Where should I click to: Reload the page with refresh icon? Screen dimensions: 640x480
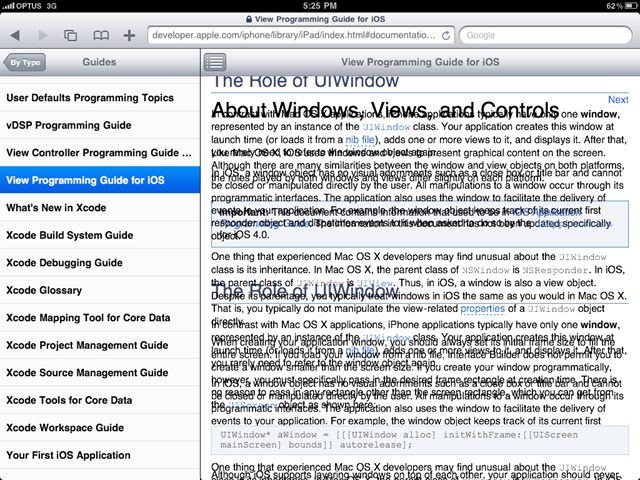(x=446, y=36)
